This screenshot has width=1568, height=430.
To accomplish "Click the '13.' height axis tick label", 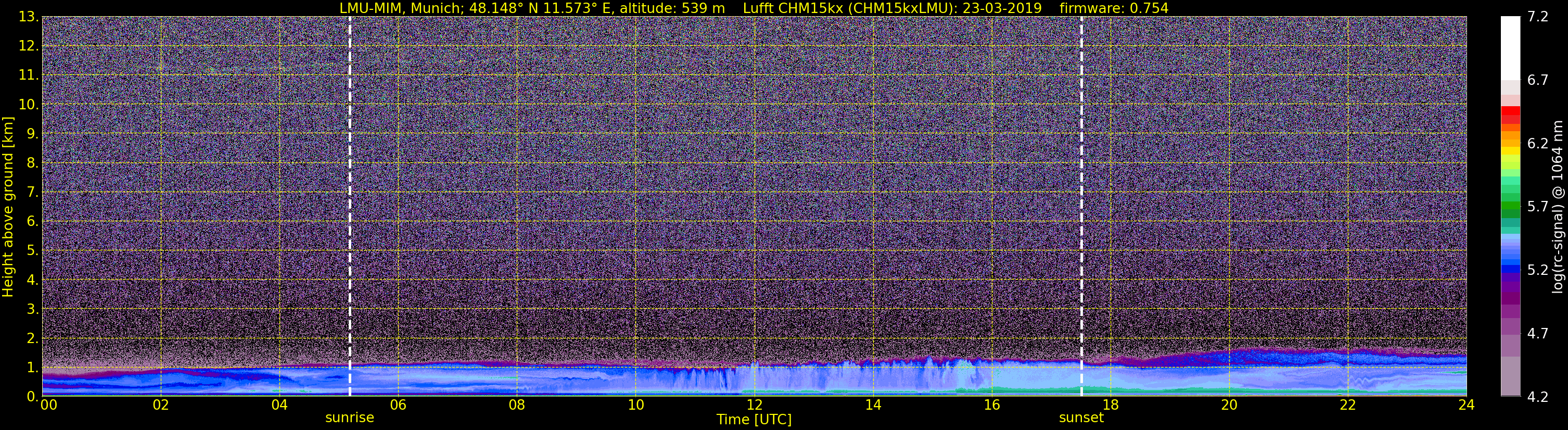I will coord(29,17).
